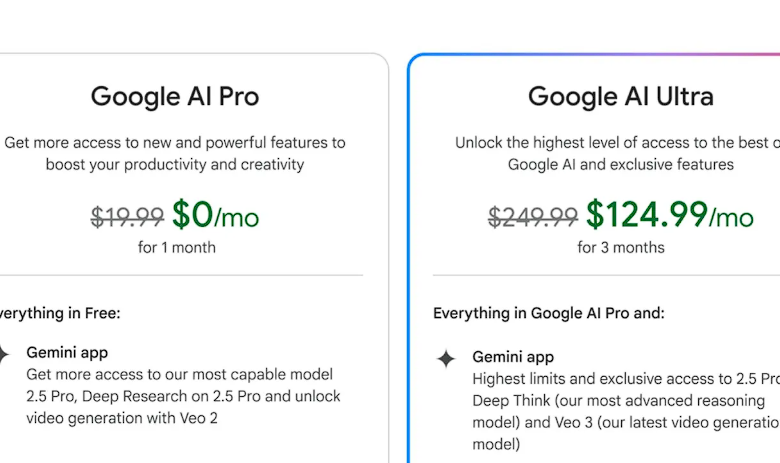Click the Google AI Ultra card's blue border
The image size is (780, 463).
pyautogui.click(x=409, y=259)
